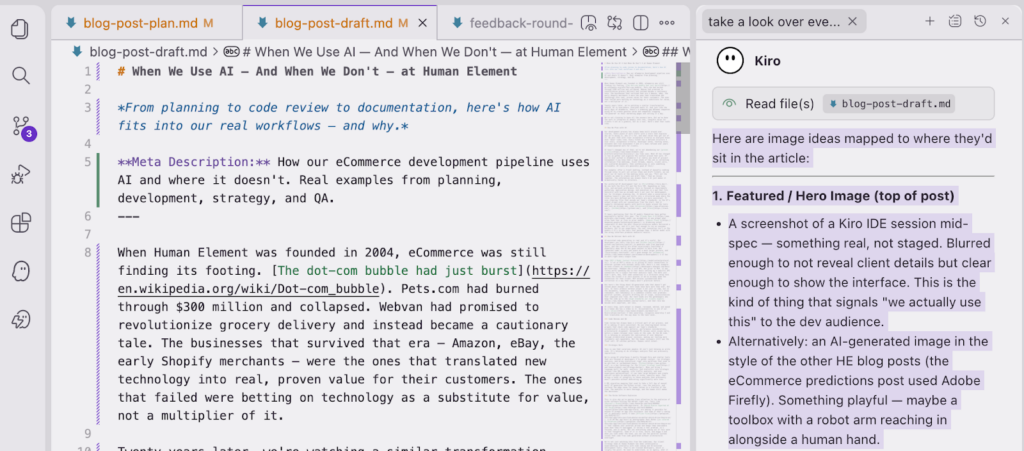This screenshot has height=451, width=1024.
Task: Click link text 'The dot-com bubble had just burst'
Action: click(x=399, y=270)
